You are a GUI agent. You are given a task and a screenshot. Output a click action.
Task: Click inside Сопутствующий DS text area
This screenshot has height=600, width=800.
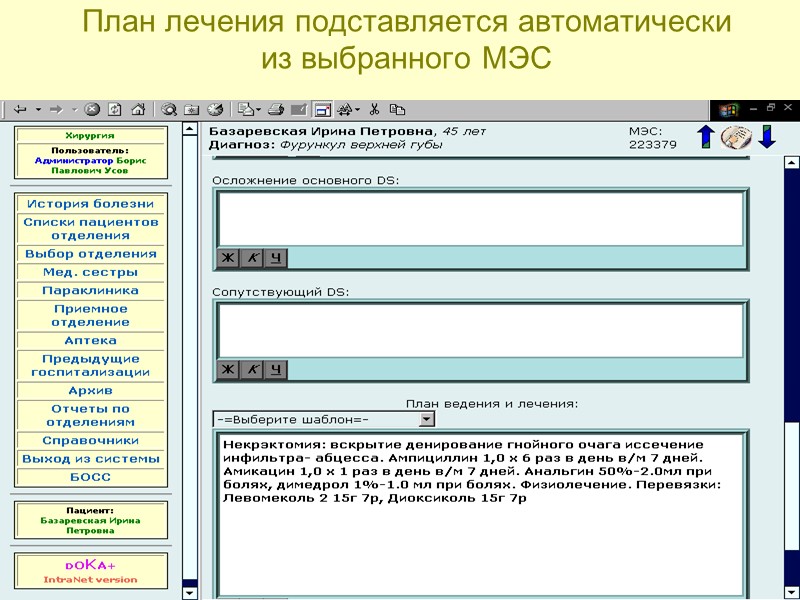tap(481, 331)
